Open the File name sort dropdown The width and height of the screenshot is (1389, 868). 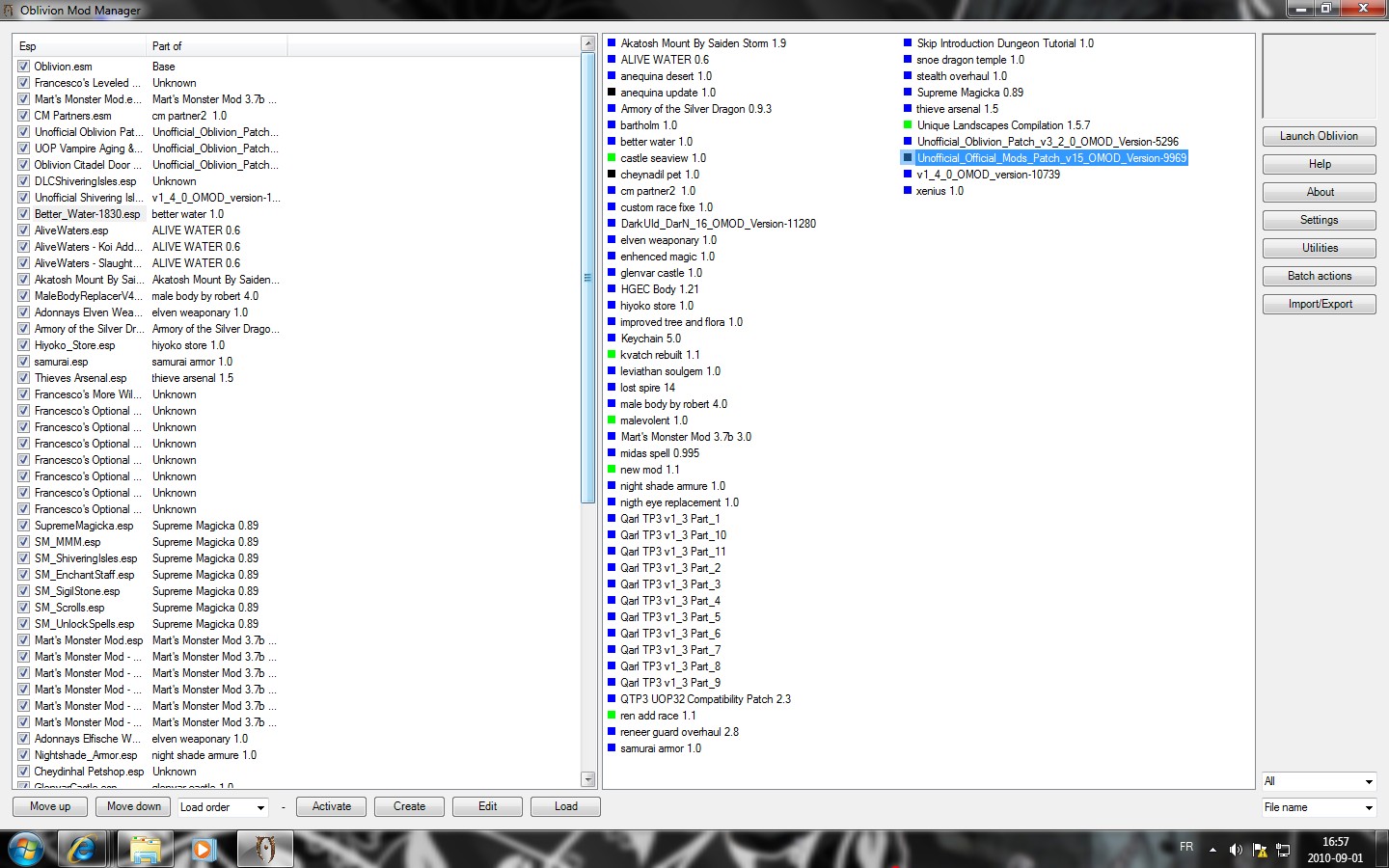[x=1319, y=807]
